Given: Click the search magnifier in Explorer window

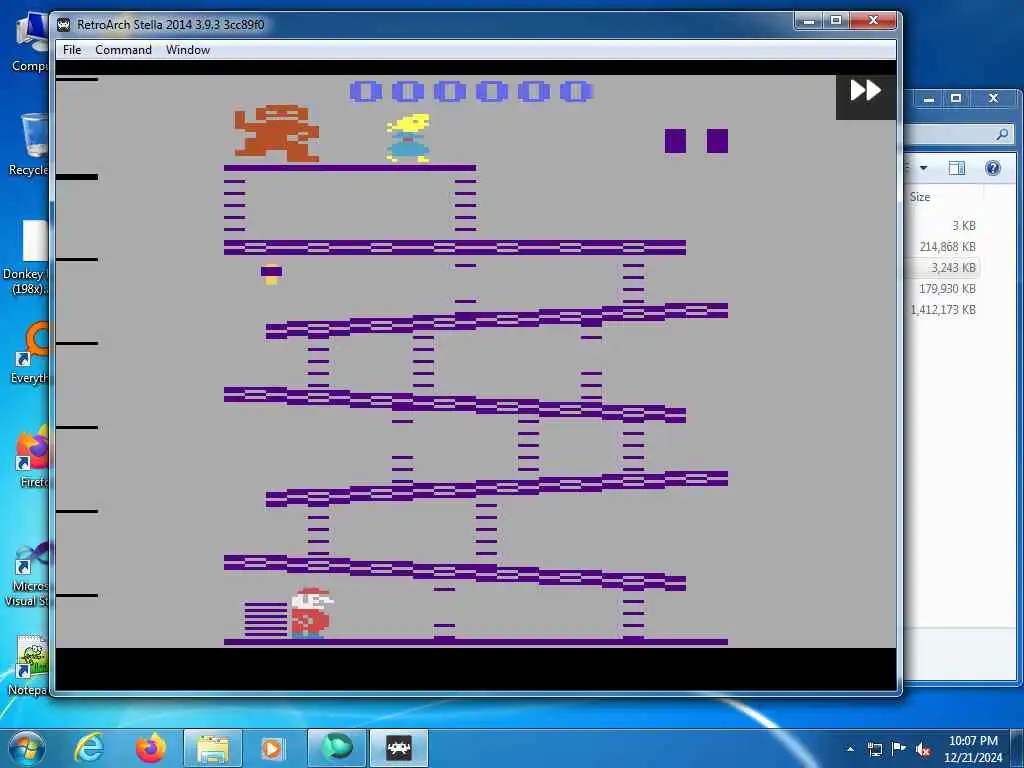Looking at the screenshot, I should coord(1002,135).
